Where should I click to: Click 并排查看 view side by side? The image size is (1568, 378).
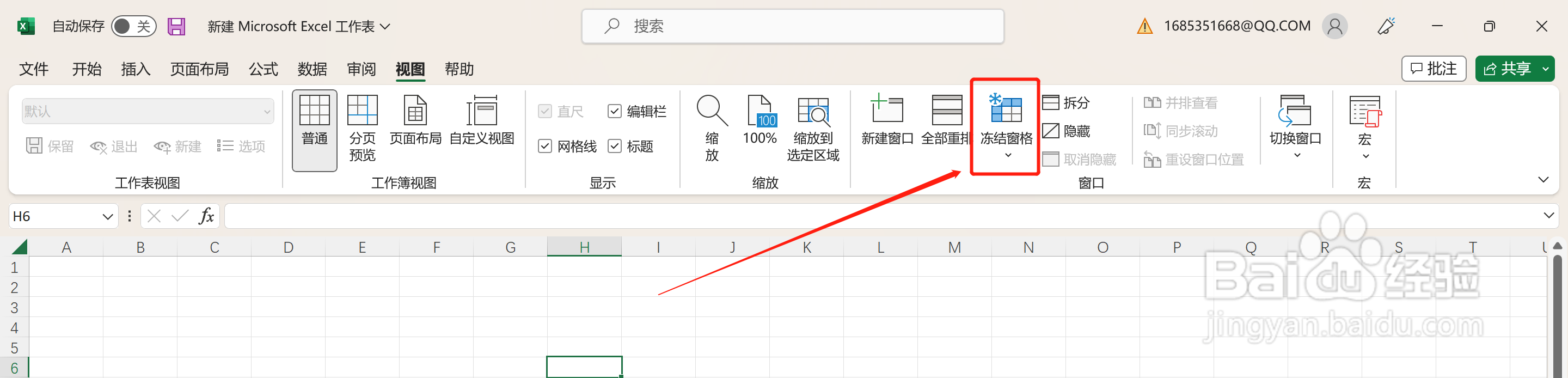point(1180,102)
